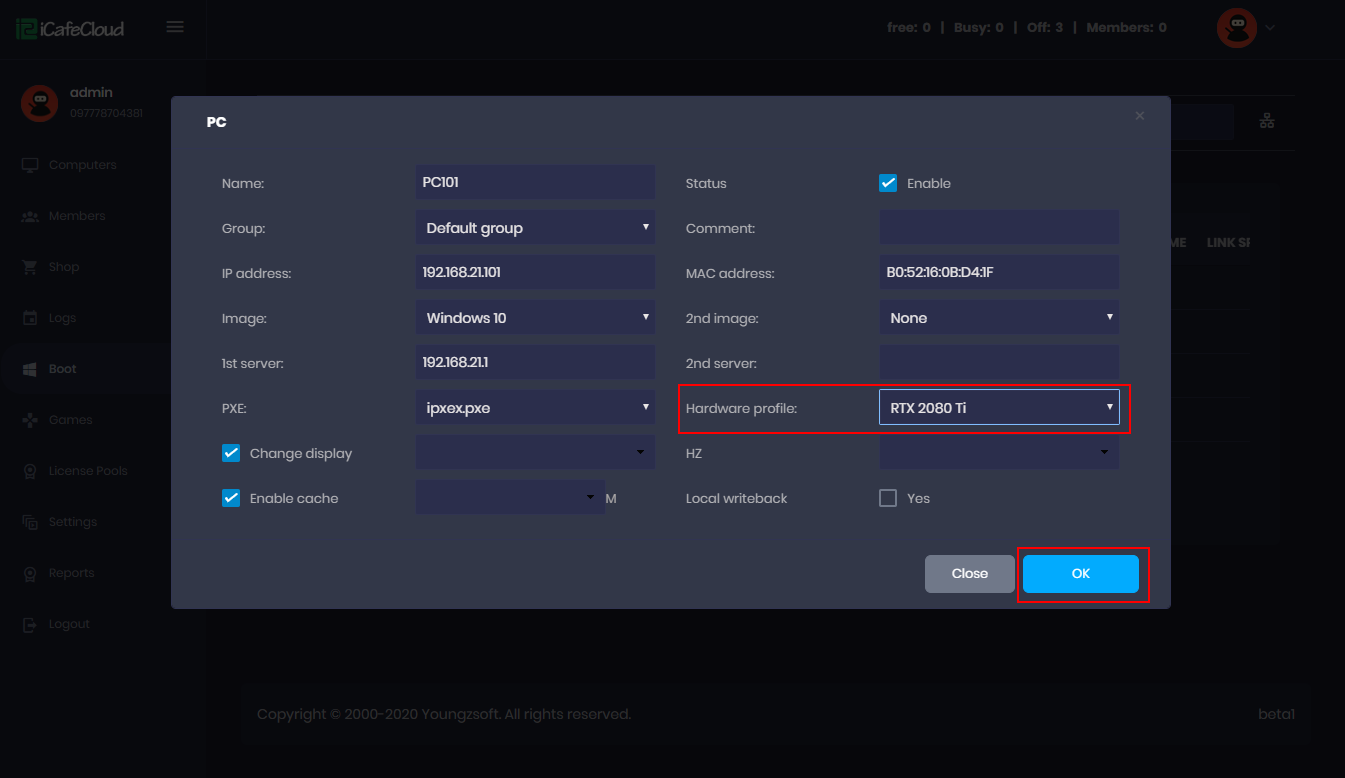Click the user avatar in top right

click(1236, 28)
